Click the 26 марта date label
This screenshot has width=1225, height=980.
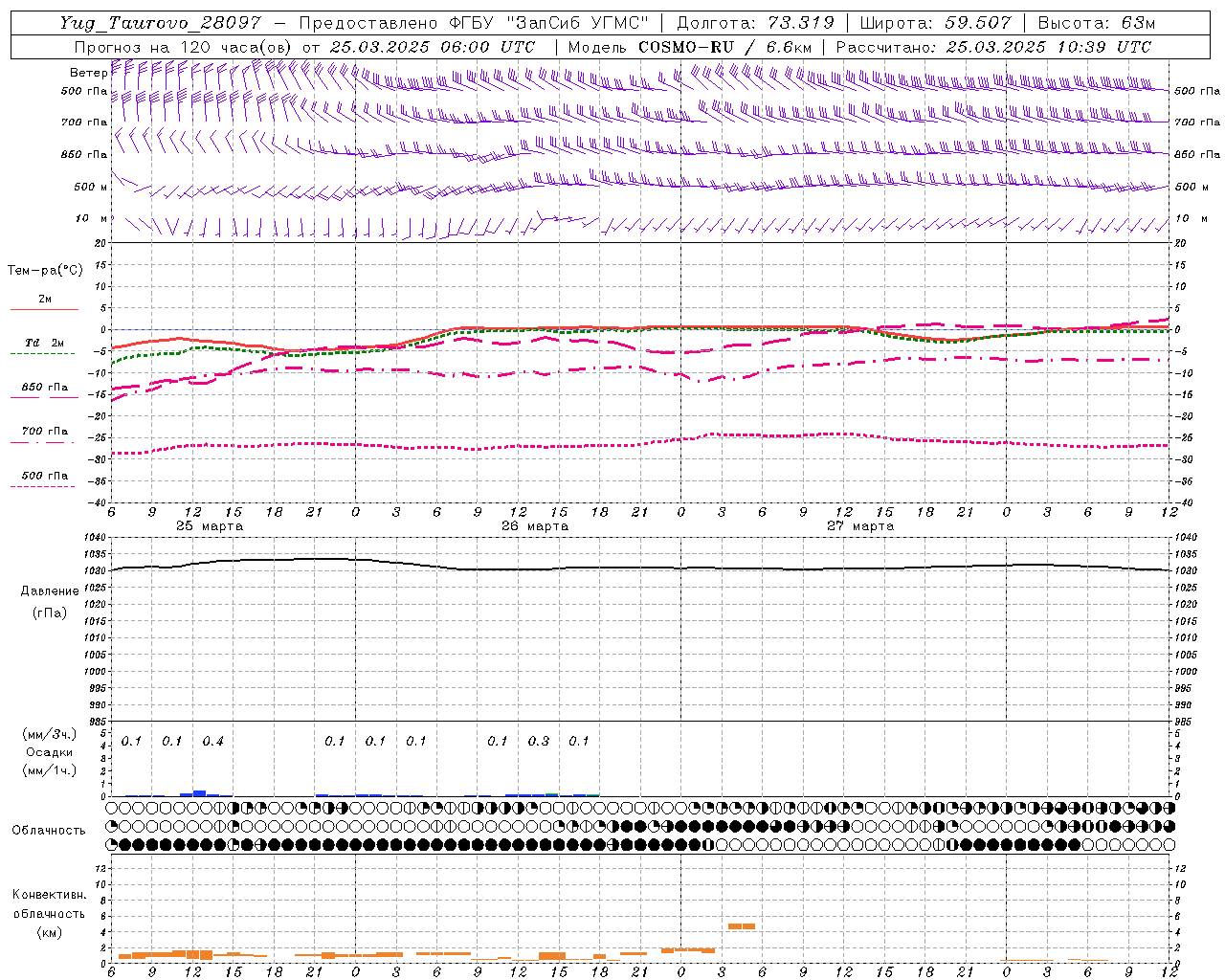pyautogui.click(x=535, y=526)
